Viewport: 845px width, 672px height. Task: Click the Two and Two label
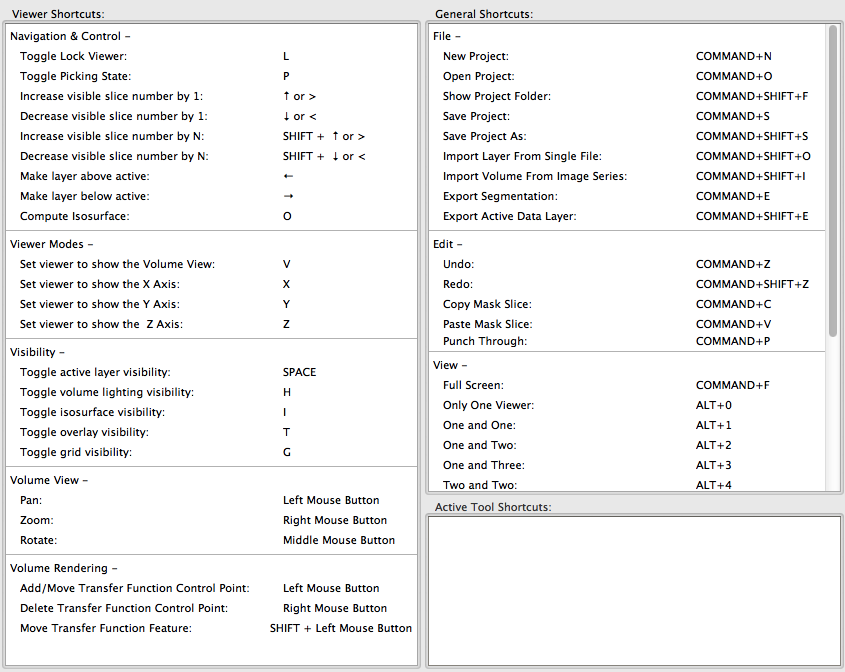[x=480, y=484]
